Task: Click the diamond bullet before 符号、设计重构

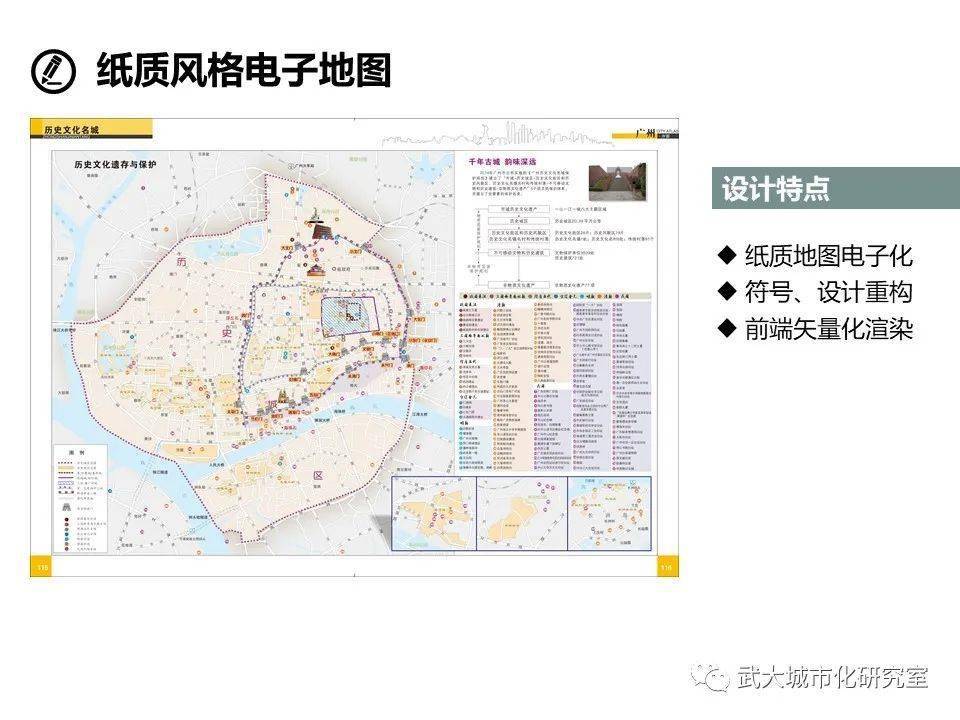Action: click(727, 291)
